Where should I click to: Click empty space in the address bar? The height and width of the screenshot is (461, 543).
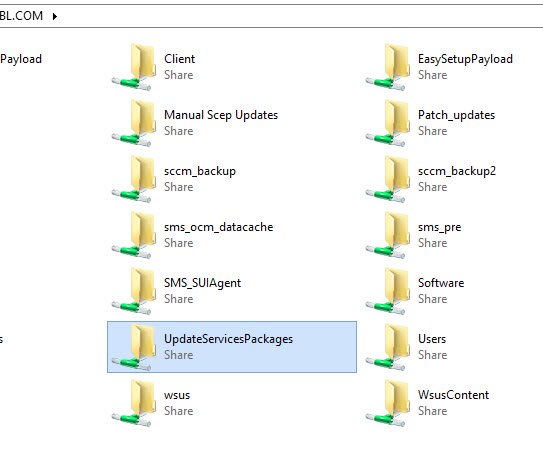coord(298,16)
